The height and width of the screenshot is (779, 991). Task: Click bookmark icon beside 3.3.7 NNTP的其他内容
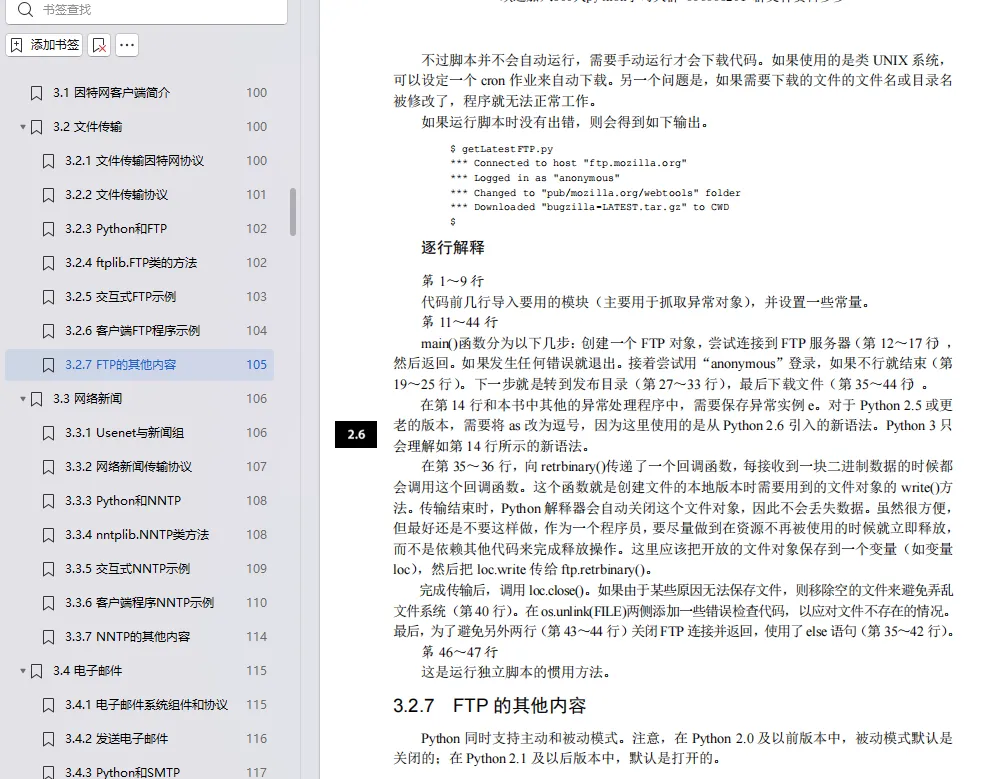coord(48,637)
